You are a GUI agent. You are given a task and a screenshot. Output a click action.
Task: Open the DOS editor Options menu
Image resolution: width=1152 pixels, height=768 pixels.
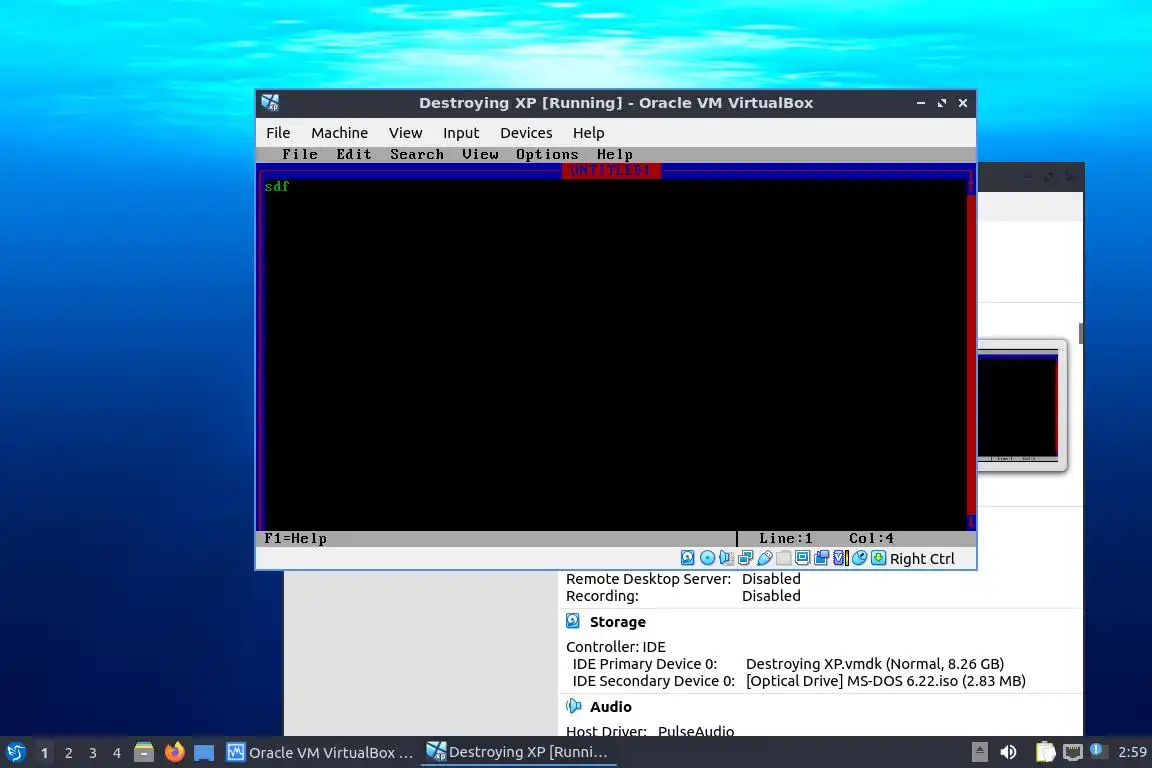pos(547,154)
